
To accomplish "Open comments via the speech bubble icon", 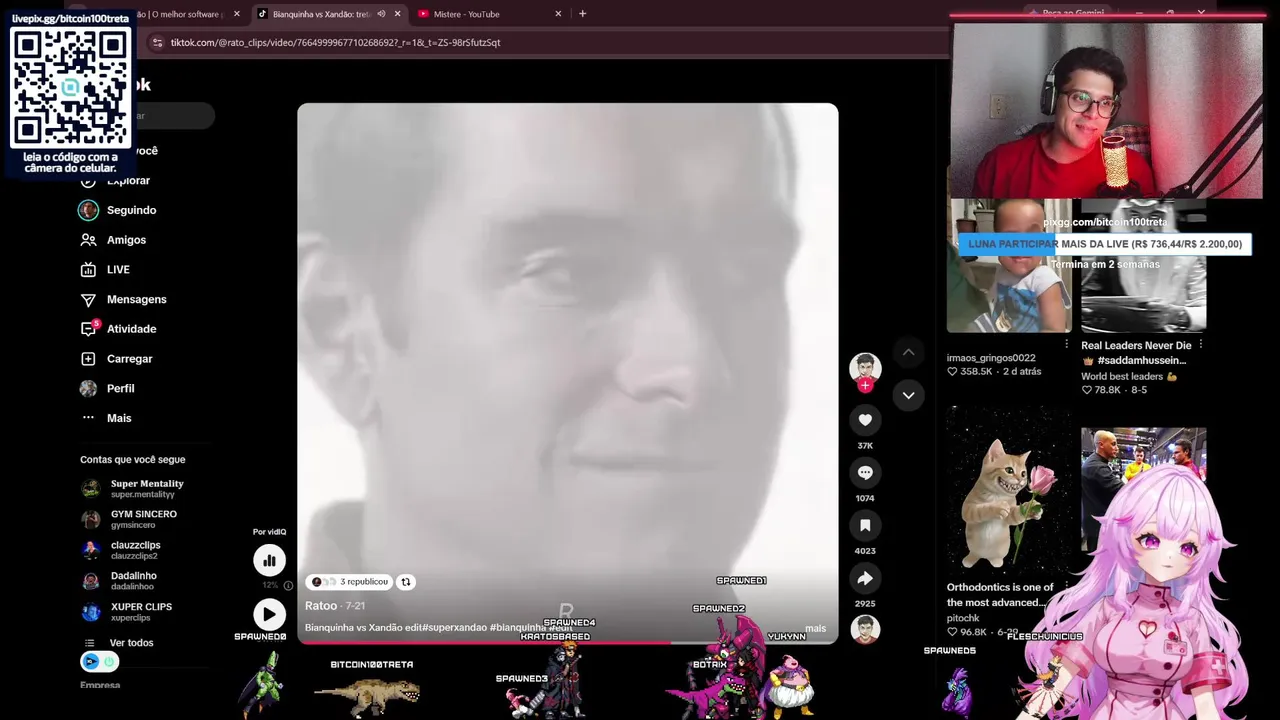I will (x=865, y=473).
